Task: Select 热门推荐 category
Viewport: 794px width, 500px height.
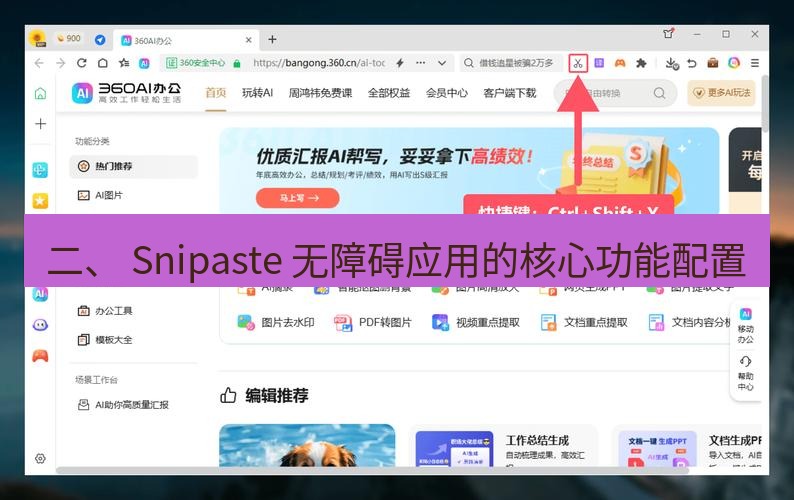Action: coord(133,166)
